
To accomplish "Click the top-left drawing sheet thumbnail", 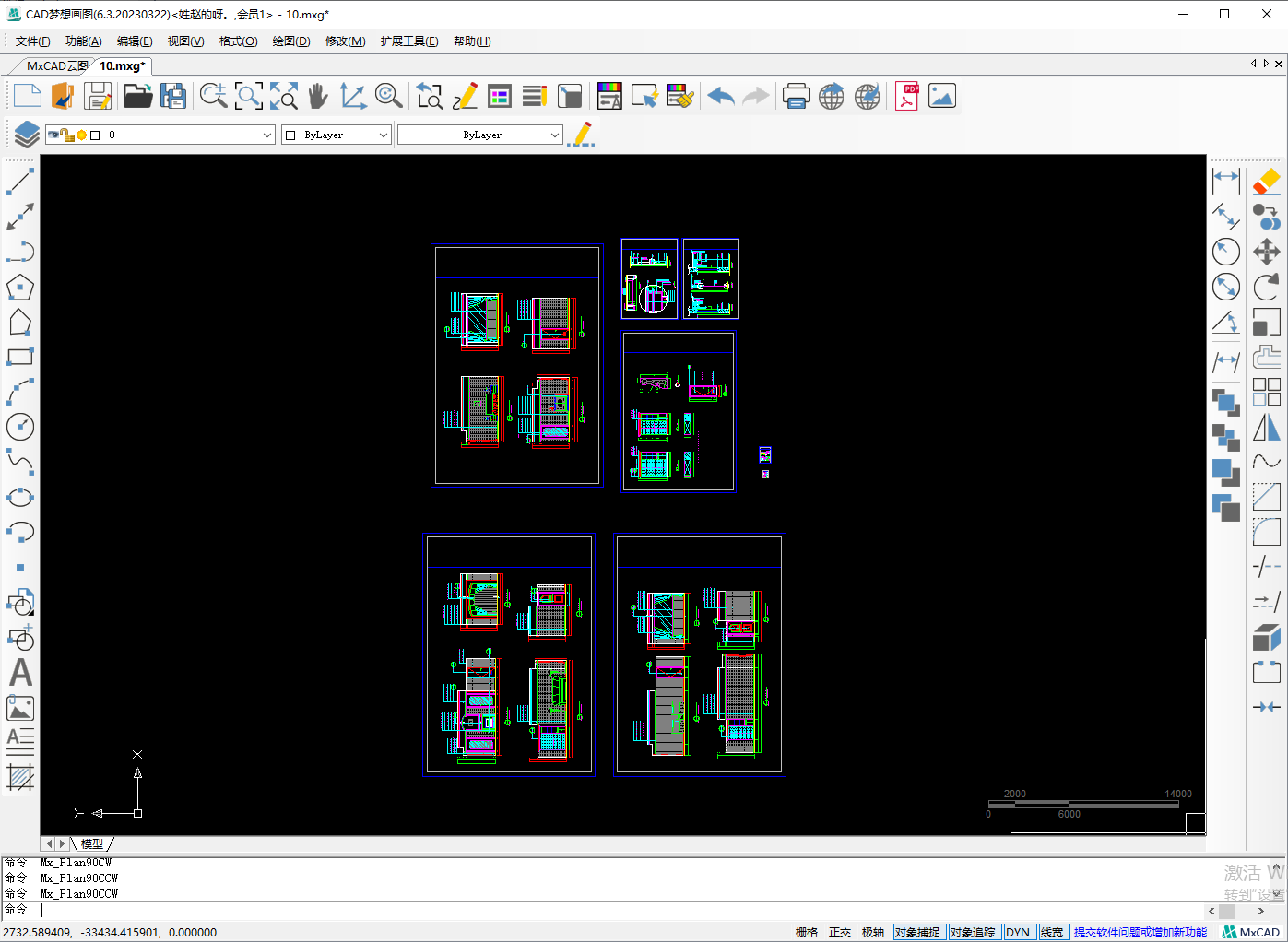I will point(518,365).
